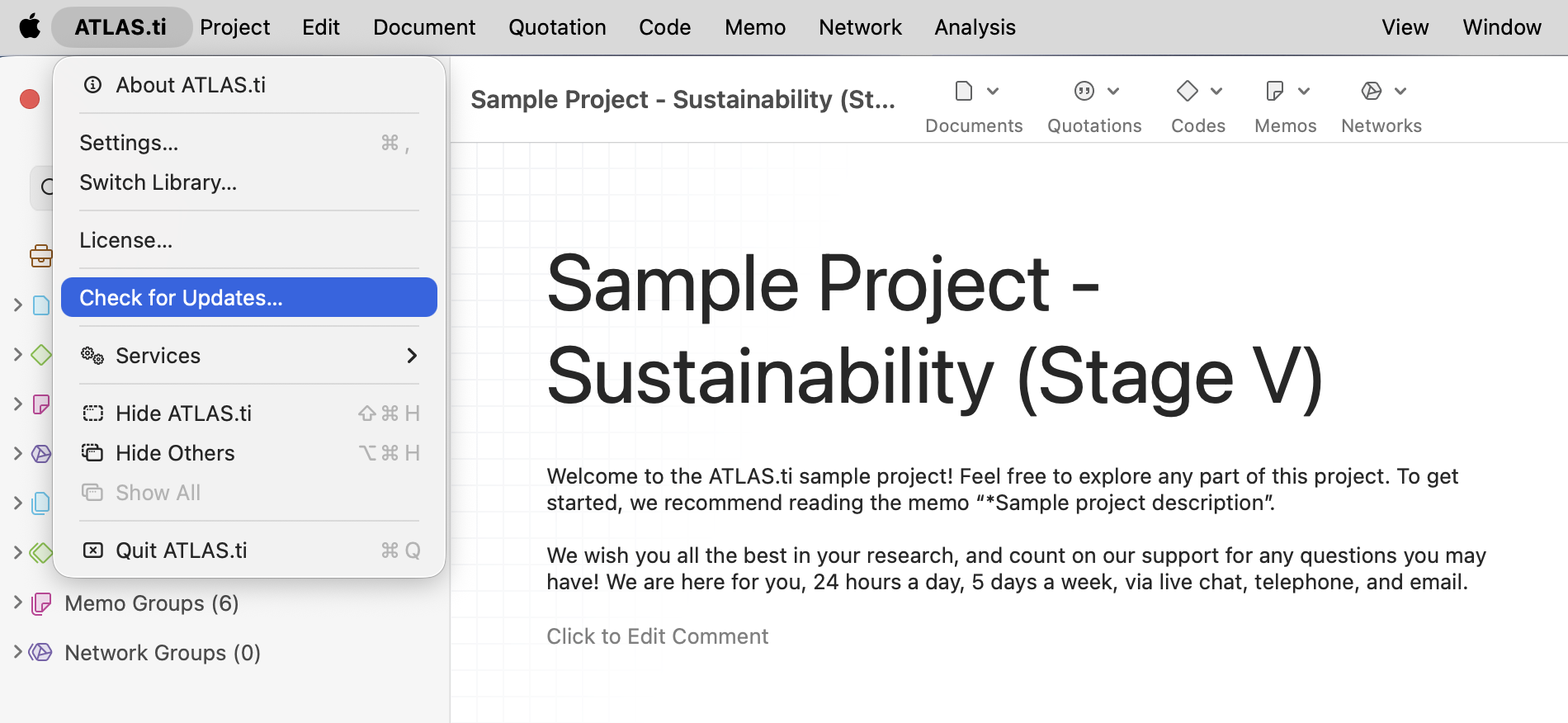Image resolution: width=1568 pixels, height=723 pixels.
Task: Open the Services submenu
Action: coord(248,356)
